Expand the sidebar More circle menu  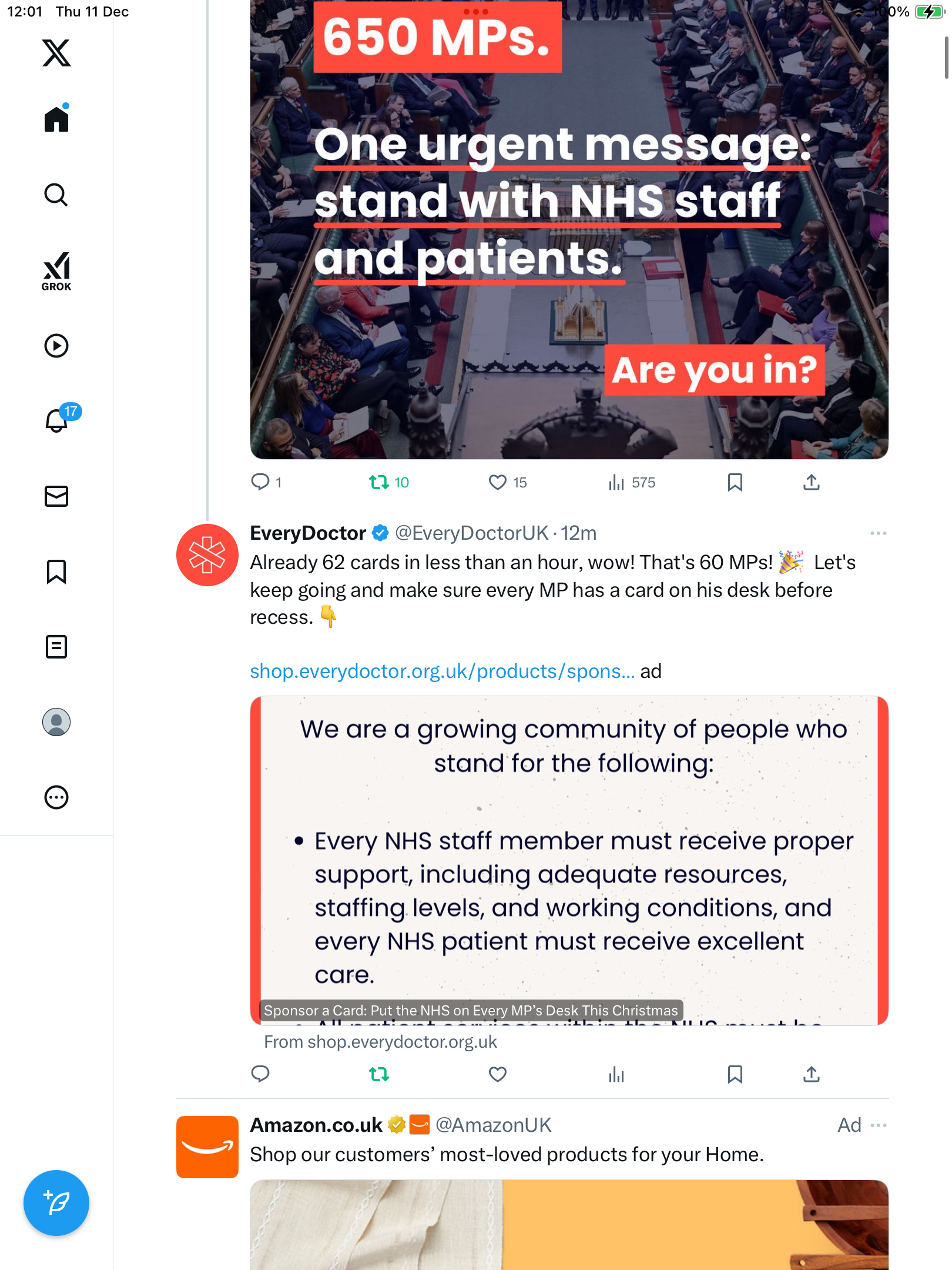pyautogui.click(x=56, y=797)
